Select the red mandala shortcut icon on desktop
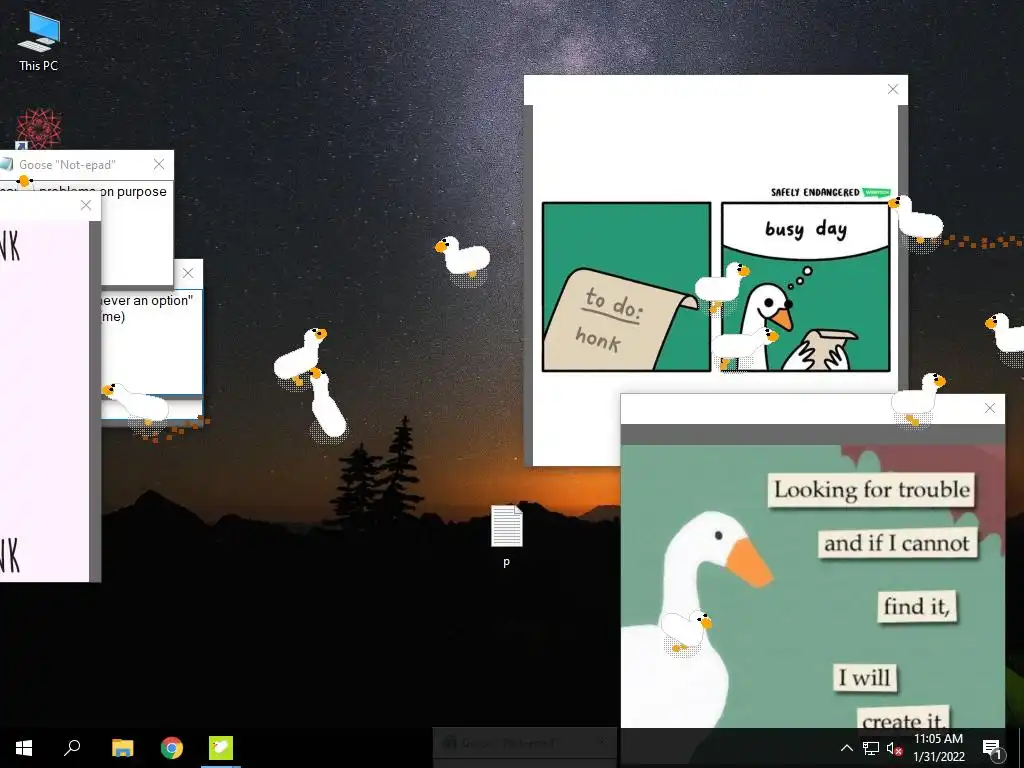The width and height of the screenshot is (1024, 768). pos(39,129)
